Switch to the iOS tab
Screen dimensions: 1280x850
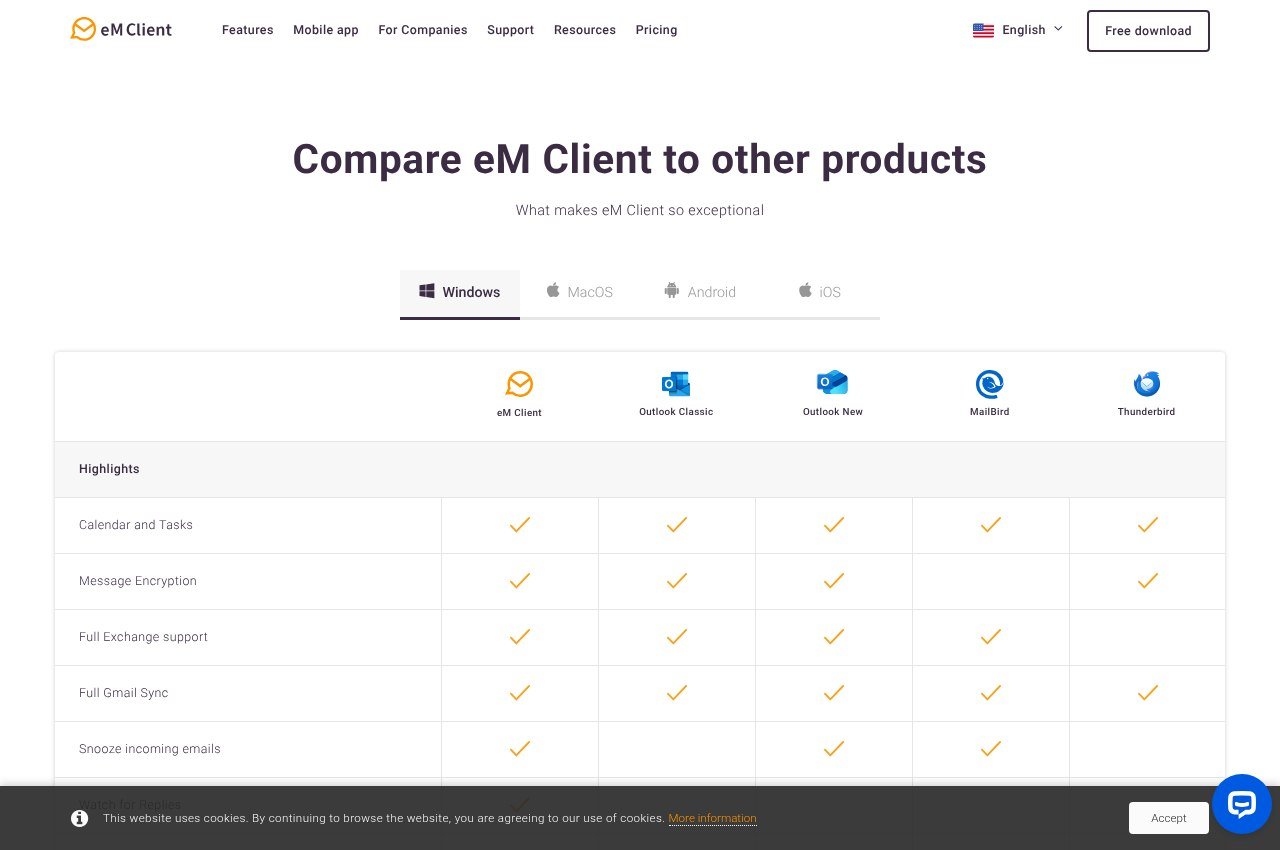[820, 293]
